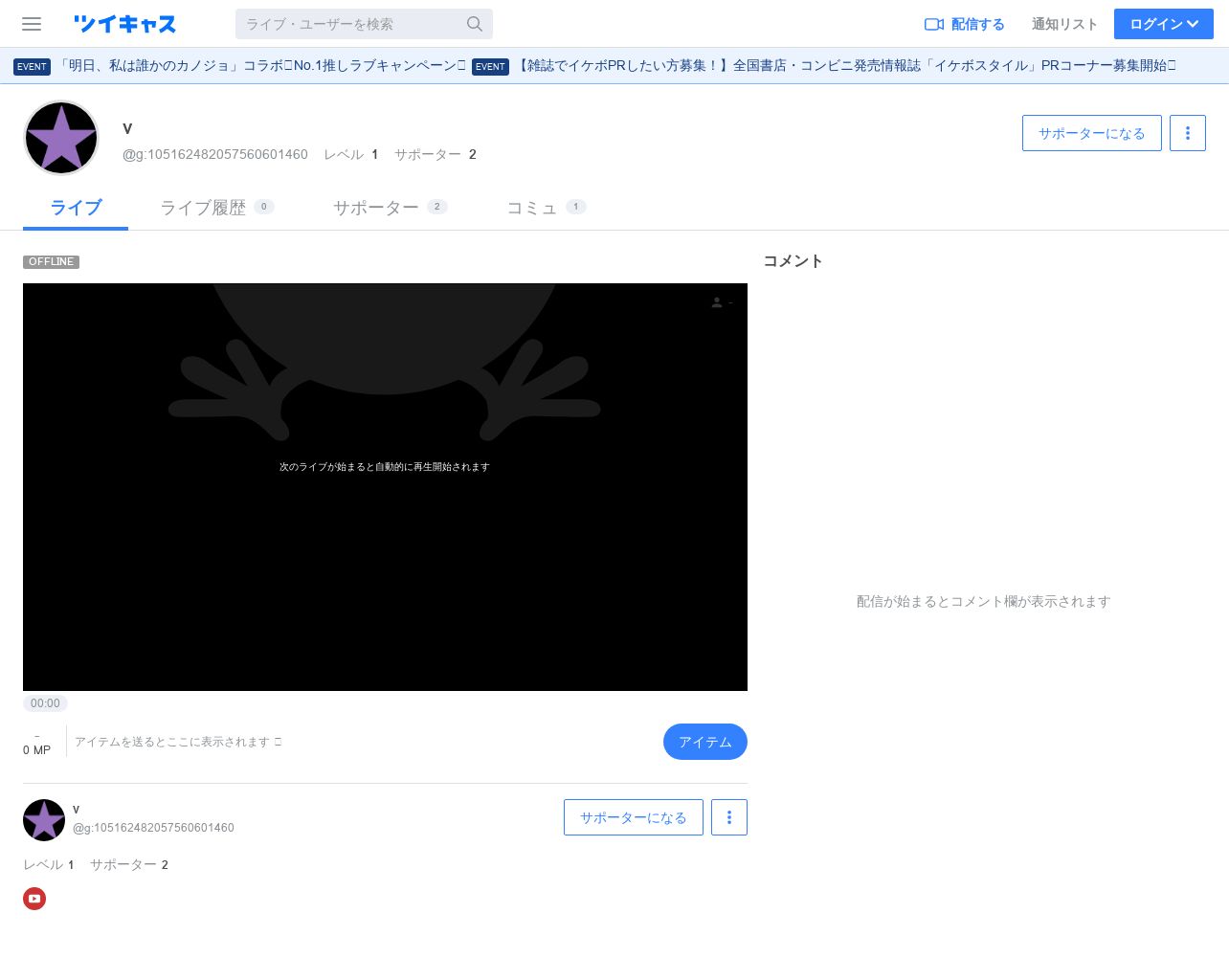Switch to the コミュ tab
The image size is (1229, 980).
546,208
